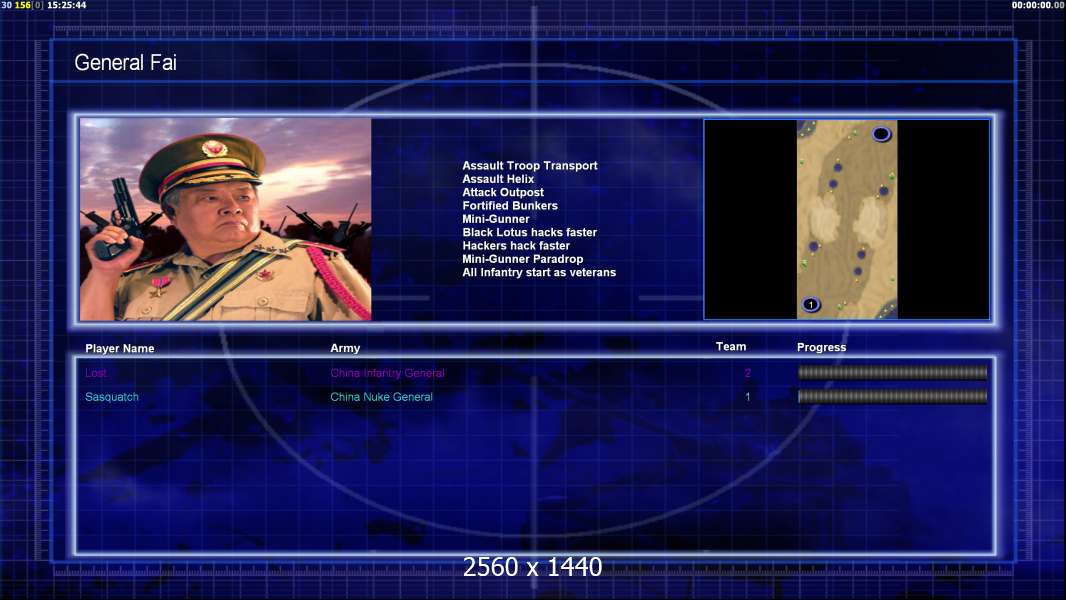Click the map preview thumbnail
The image size is (1066, 600).
846,219
